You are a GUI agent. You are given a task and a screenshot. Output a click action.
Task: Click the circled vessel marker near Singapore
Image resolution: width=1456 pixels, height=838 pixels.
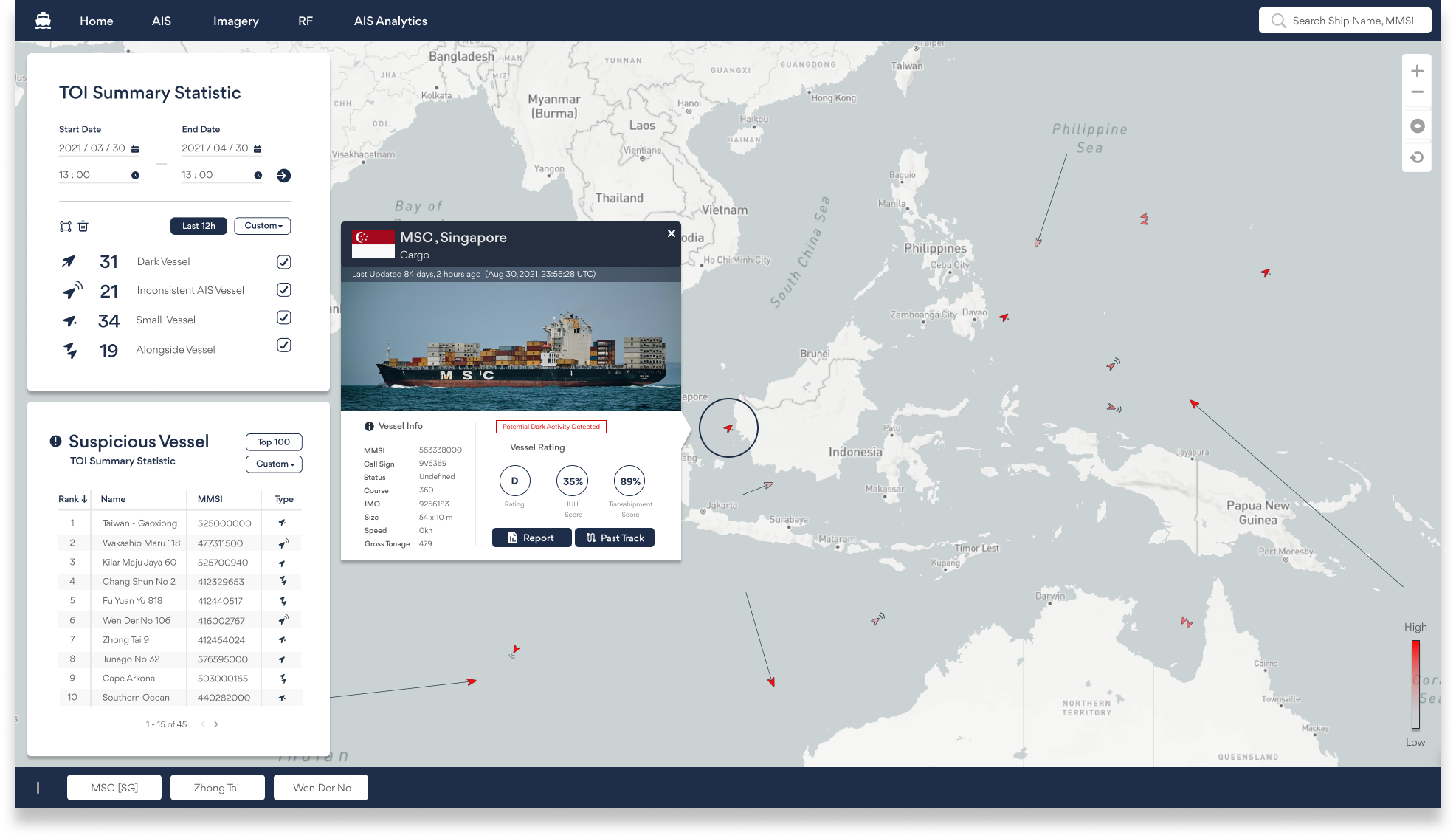[x=728, y=428]
